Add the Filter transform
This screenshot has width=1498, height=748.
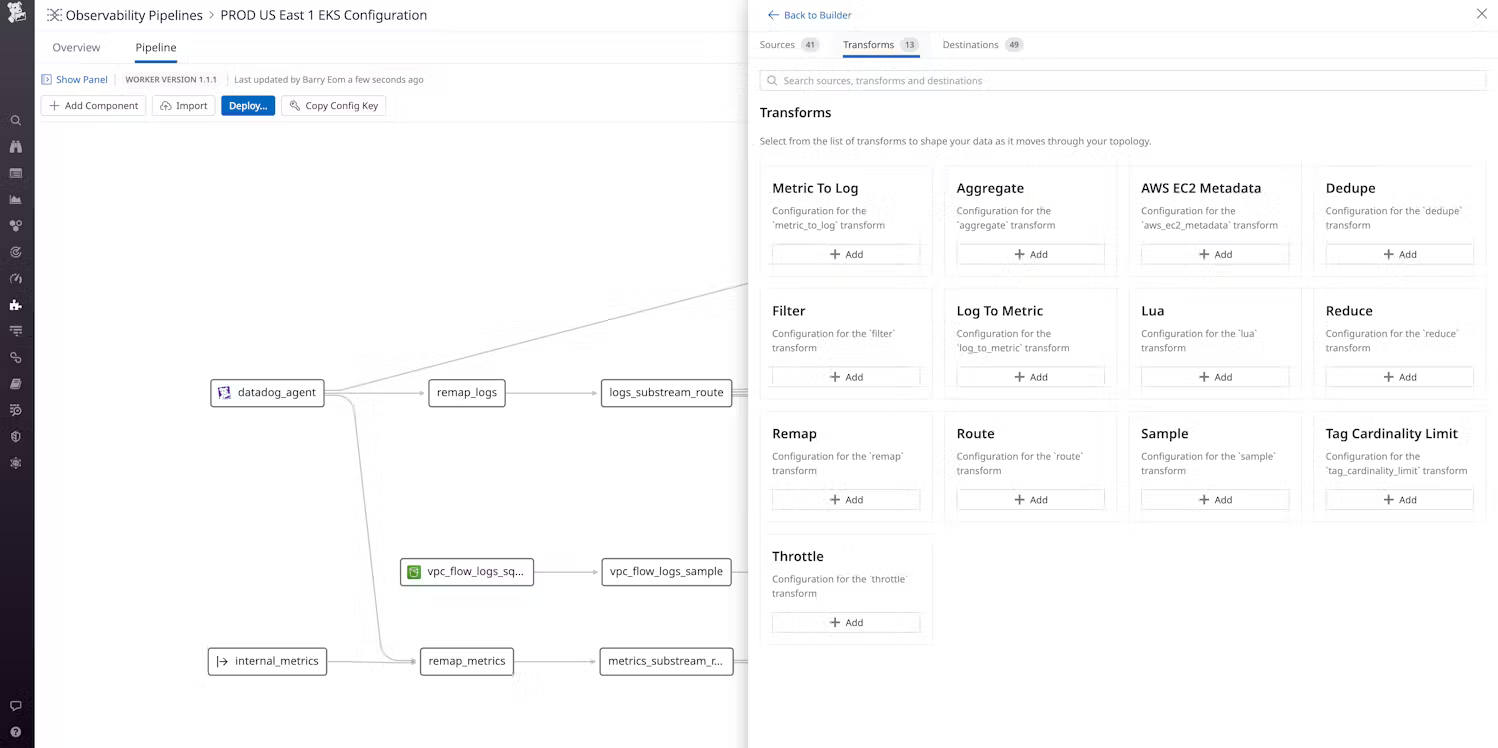(x=846, y=378)
